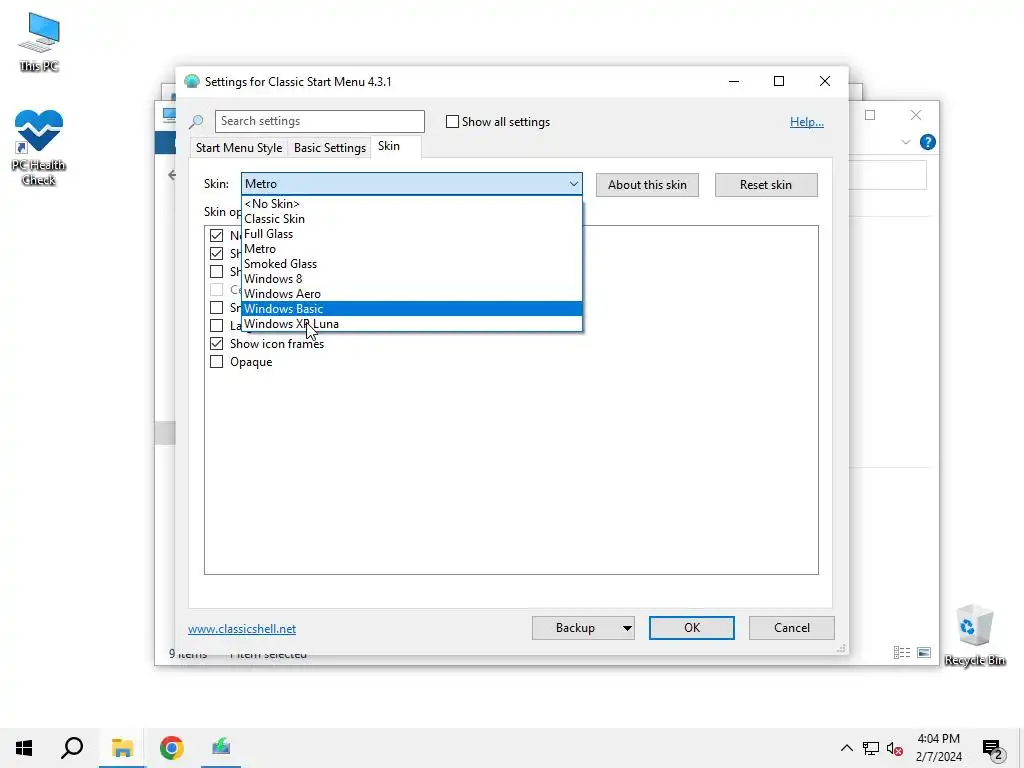Click the search magnifier icon beside Search settings
1024x768 pixels.
point(197,121)
